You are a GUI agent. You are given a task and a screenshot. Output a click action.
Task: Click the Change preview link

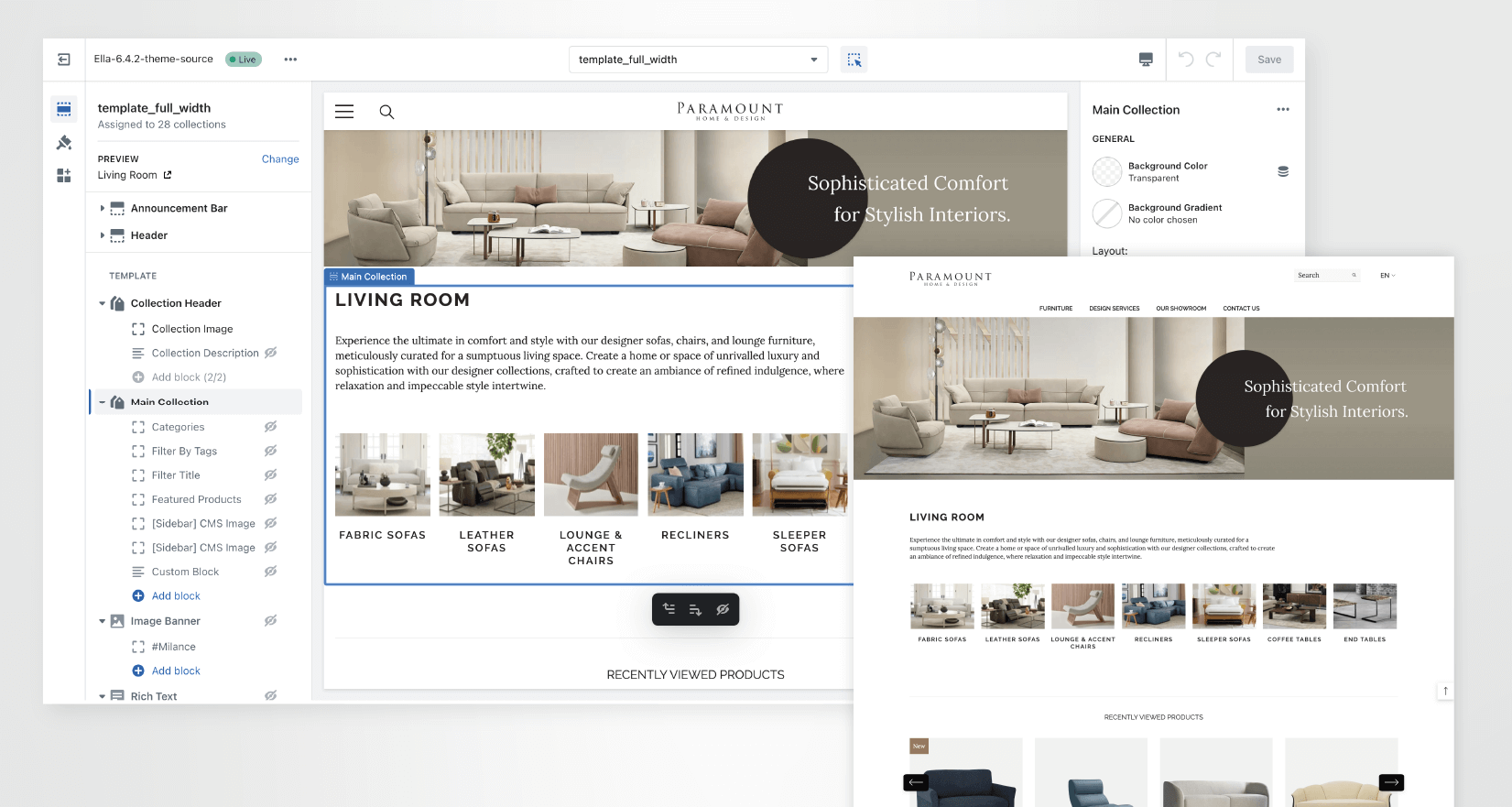280,159
